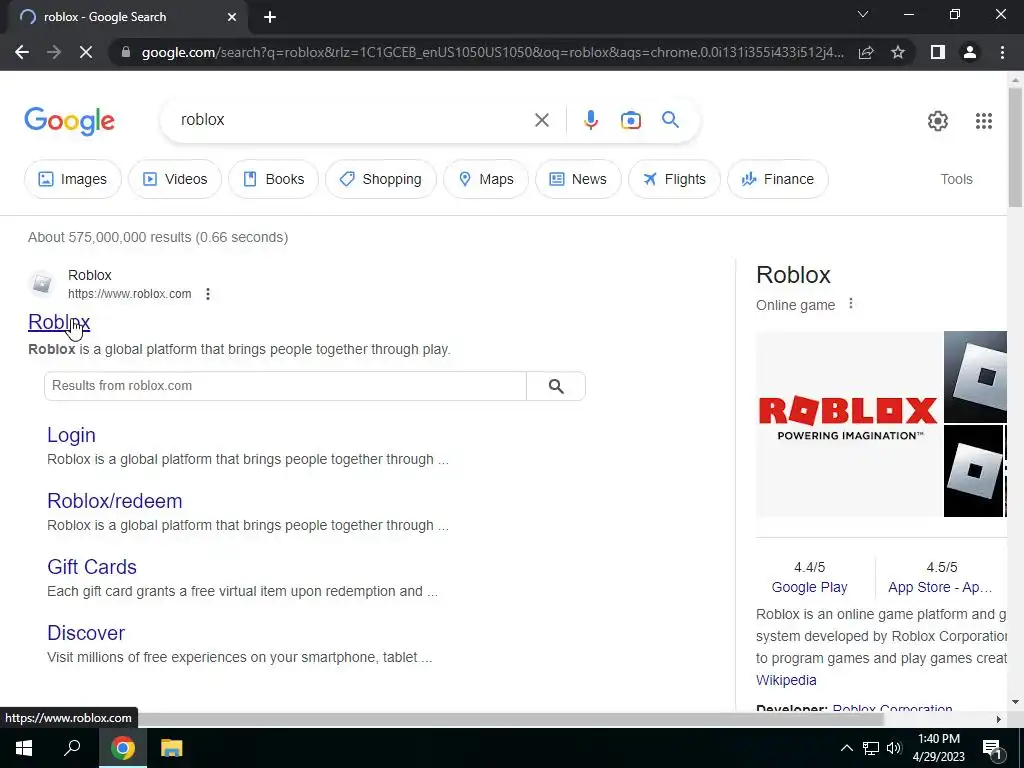Open the Roblox/redeem sitelink
The width and height of the screenshot is (1024, 768).
(x=115, y=501)
